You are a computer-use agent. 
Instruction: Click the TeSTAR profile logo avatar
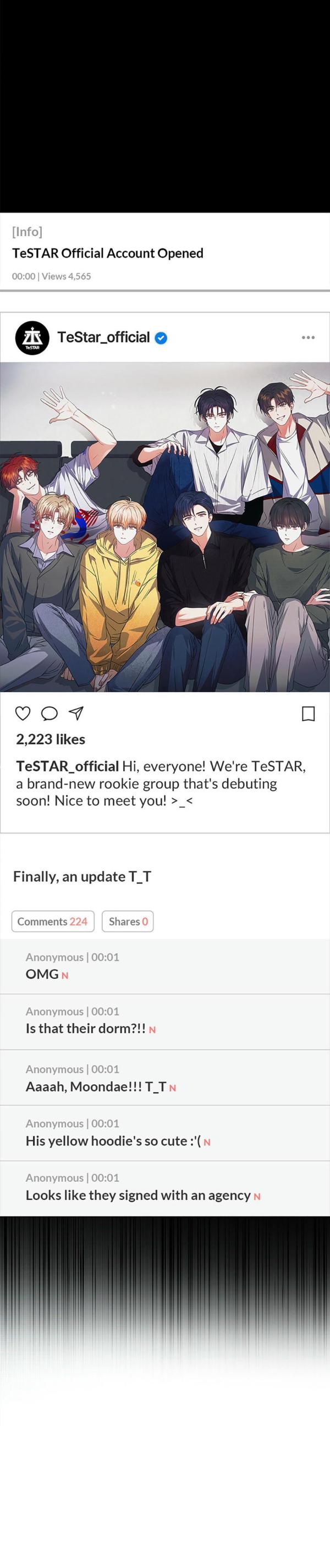click(32, 338)
